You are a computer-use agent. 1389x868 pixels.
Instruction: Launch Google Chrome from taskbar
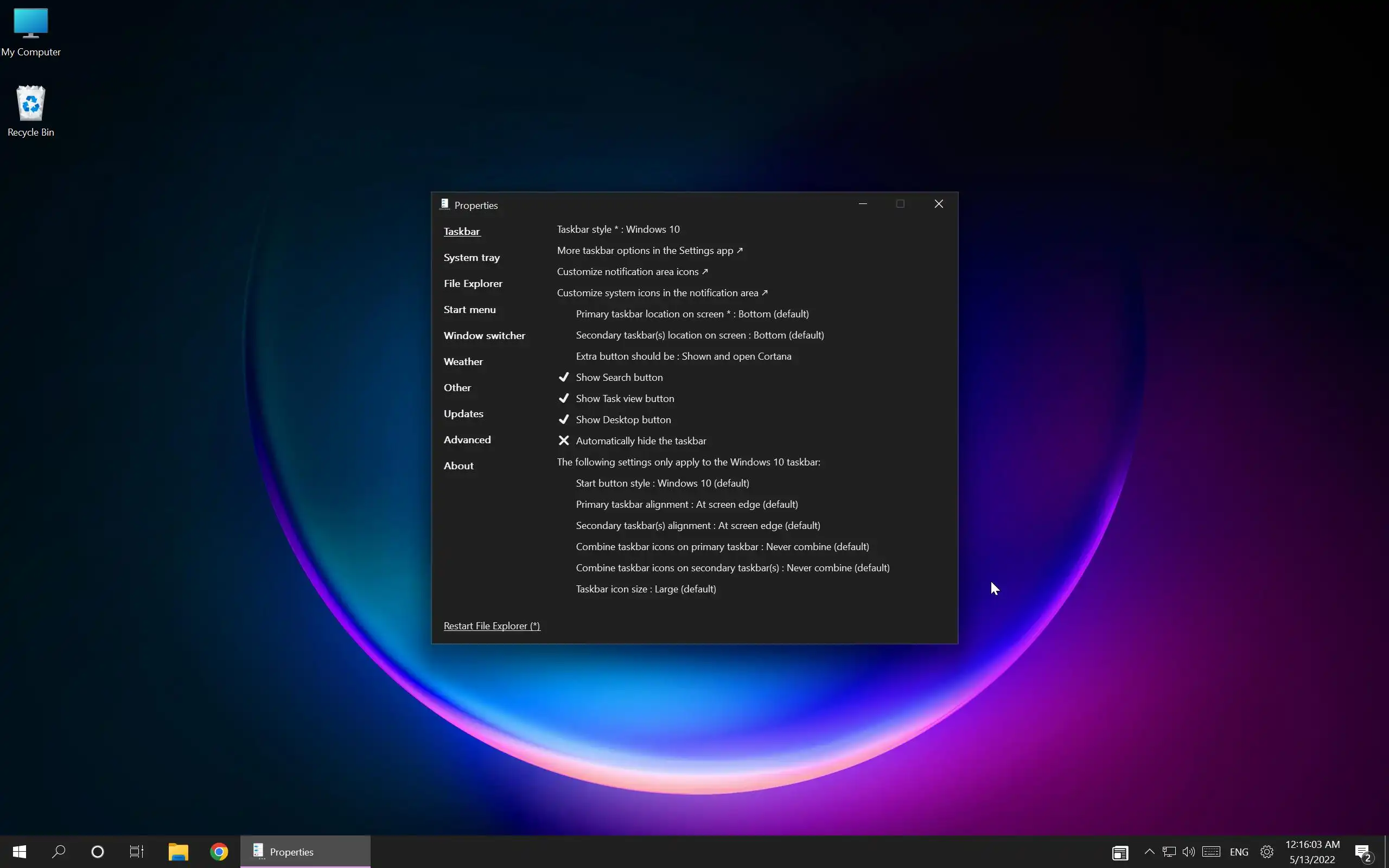click(x=219, y=852)
